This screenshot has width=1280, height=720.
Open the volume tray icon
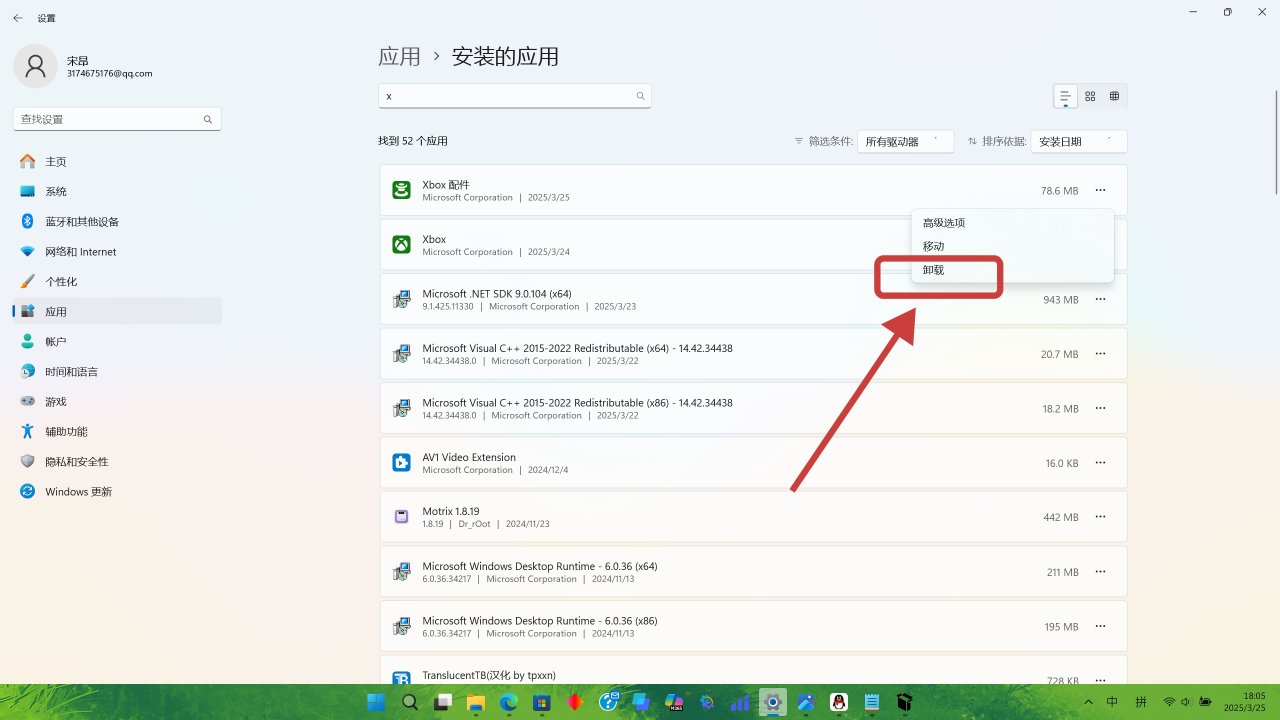[1186, 702]
